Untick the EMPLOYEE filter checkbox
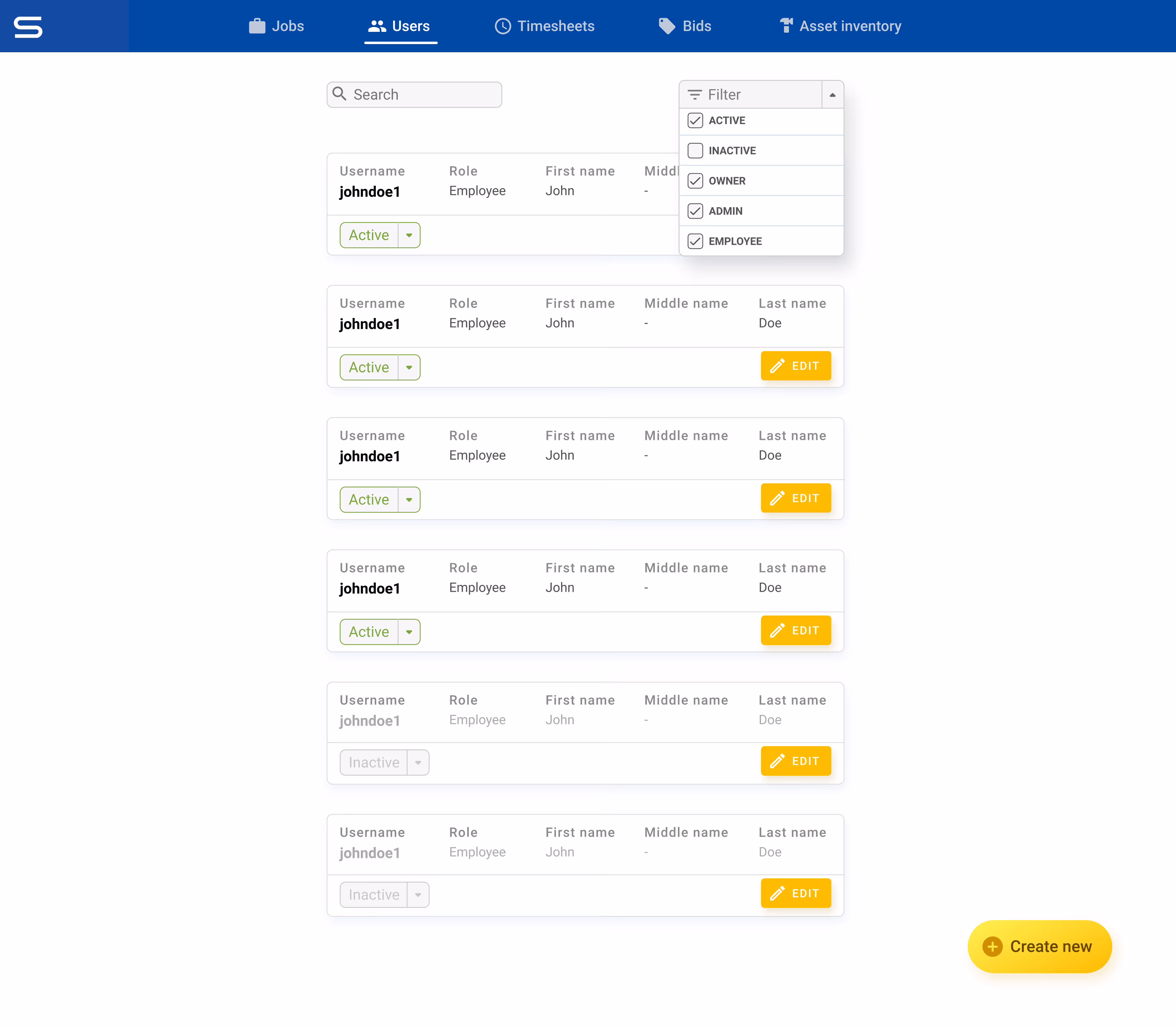This screenshot has height=1027, width=1176. click(695, 241)
